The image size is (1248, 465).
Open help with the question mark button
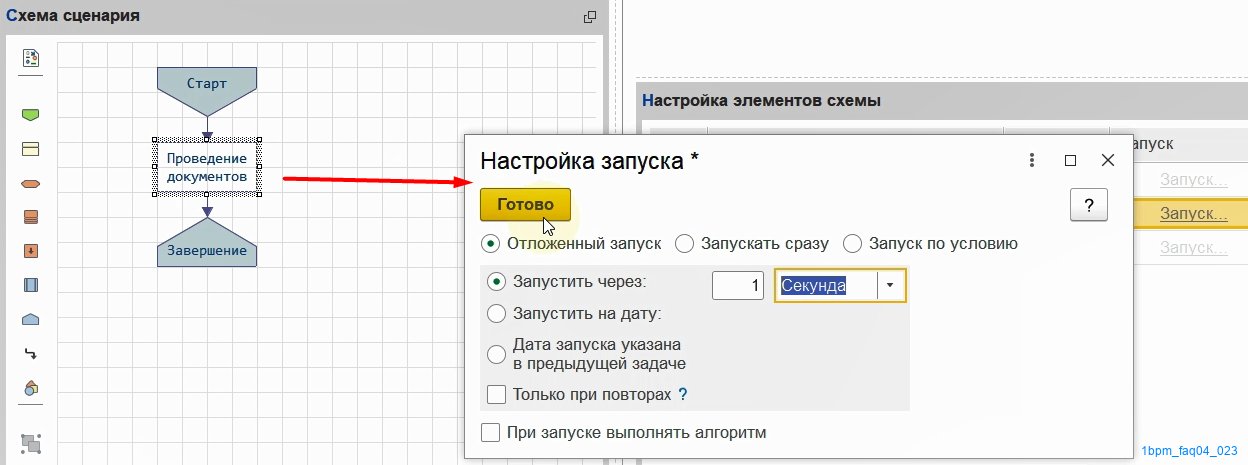1088,204
